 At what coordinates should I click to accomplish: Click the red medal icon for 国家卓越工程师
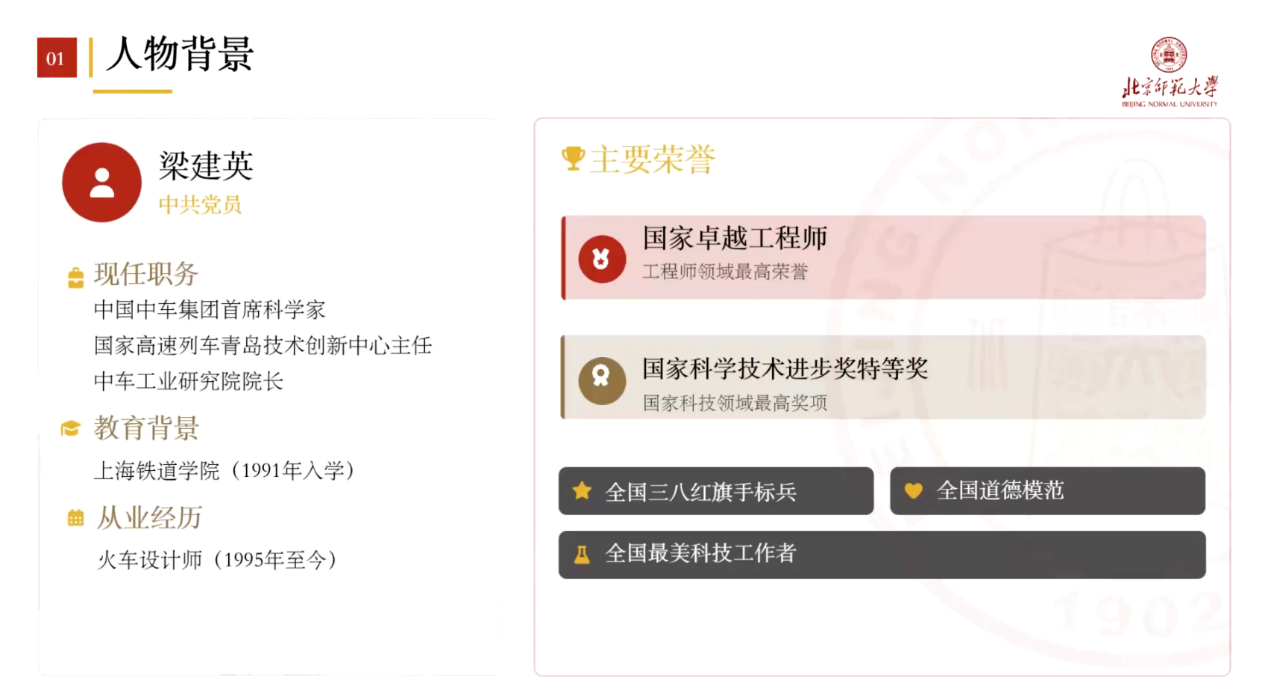pyautogui.click(x=602, y=259)
